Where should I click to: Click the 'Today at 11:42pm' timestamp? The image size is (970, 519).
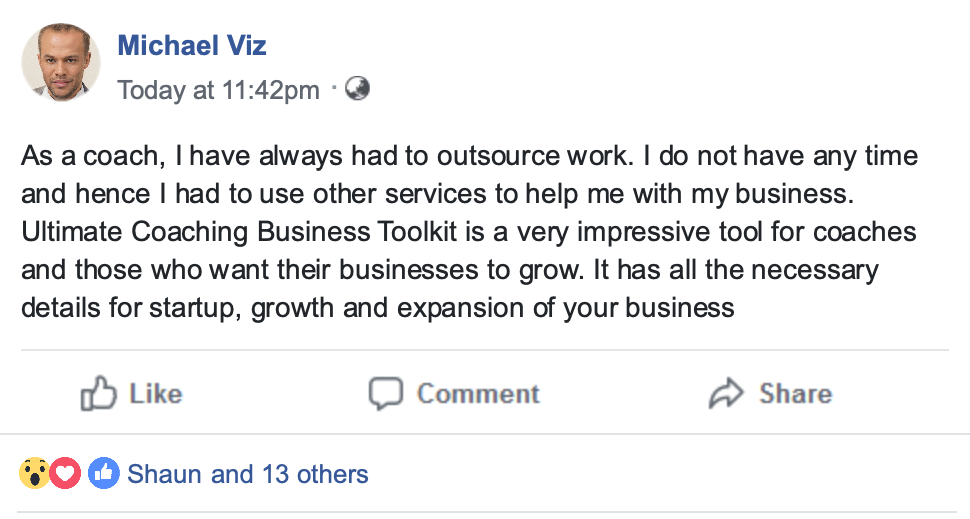218,90
